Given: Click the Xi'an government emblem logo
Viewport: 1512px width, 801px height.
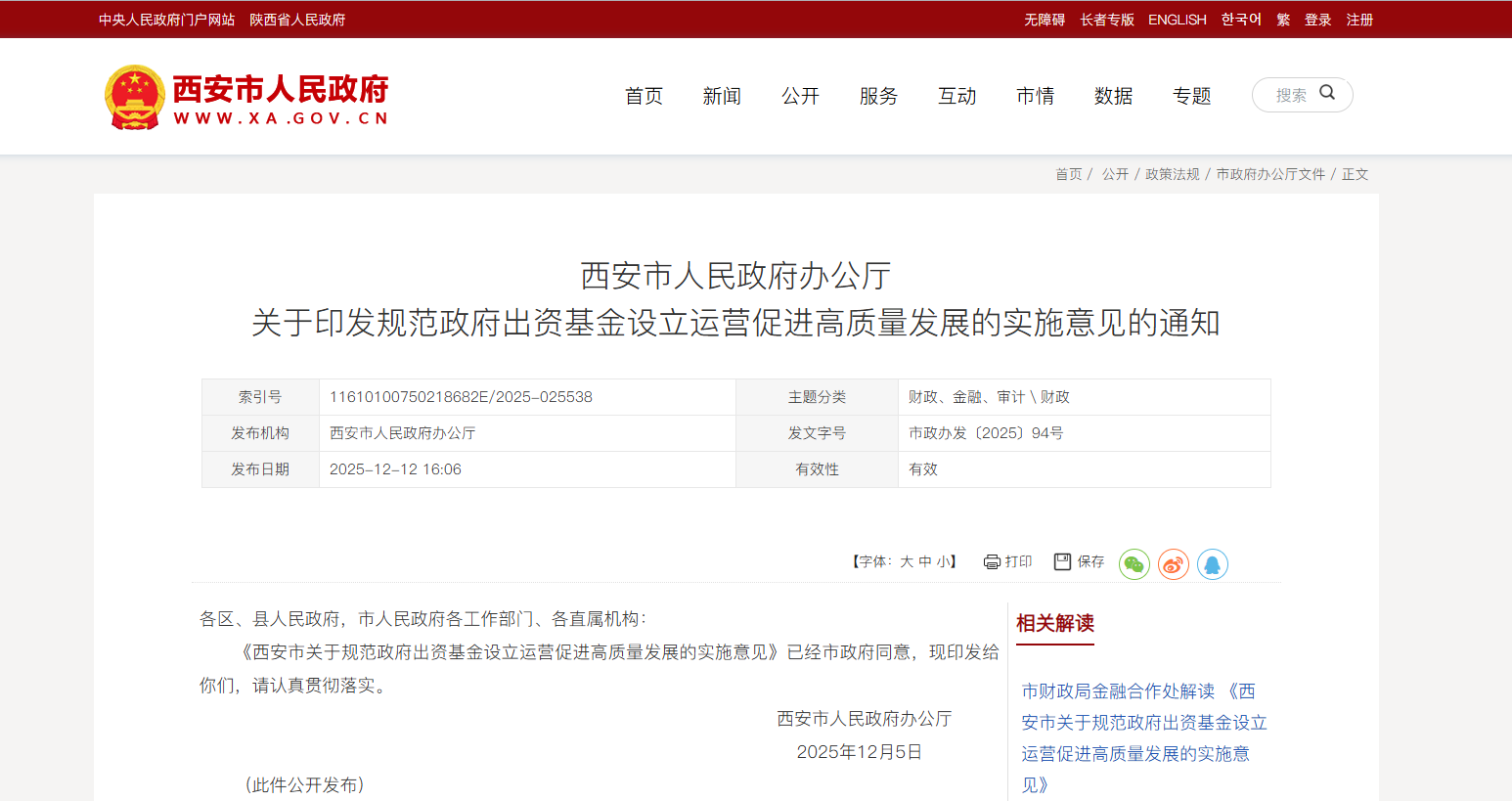Looking at the screenshot, I should (x=134, y=97).
